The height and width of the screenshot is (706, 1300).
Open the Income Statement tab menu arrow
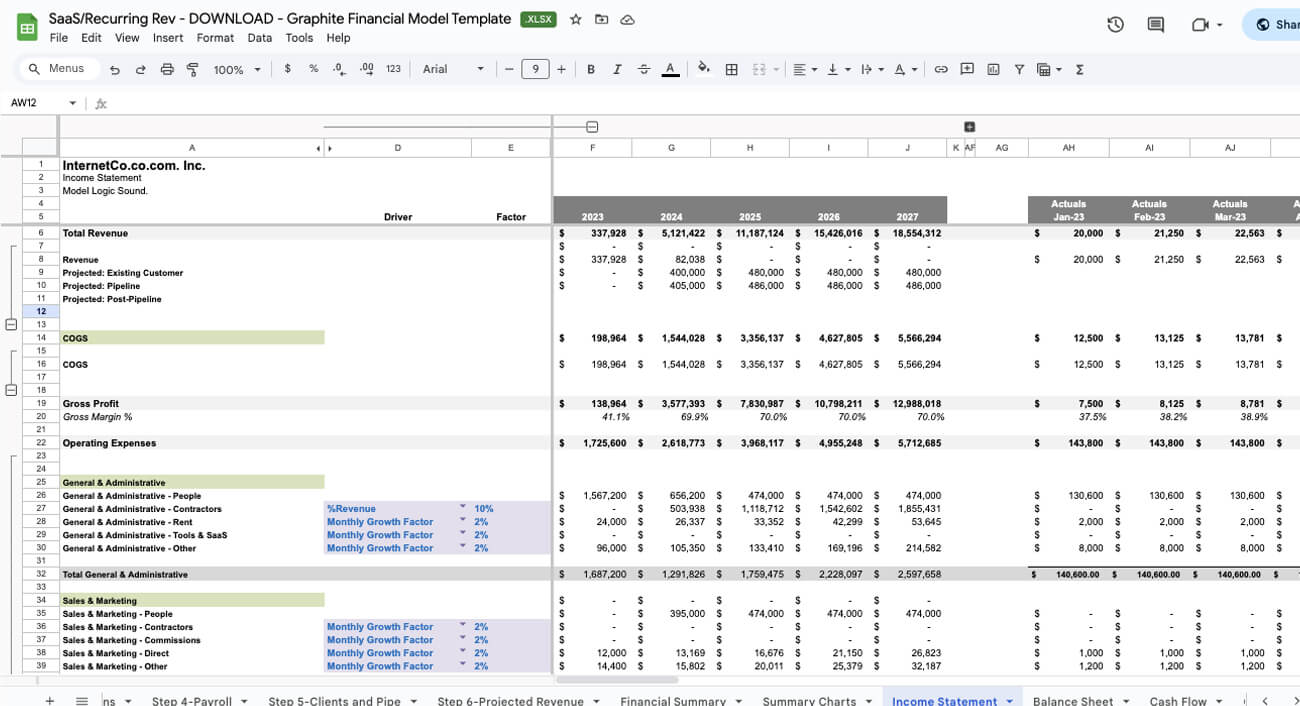tap(1010, 701)
